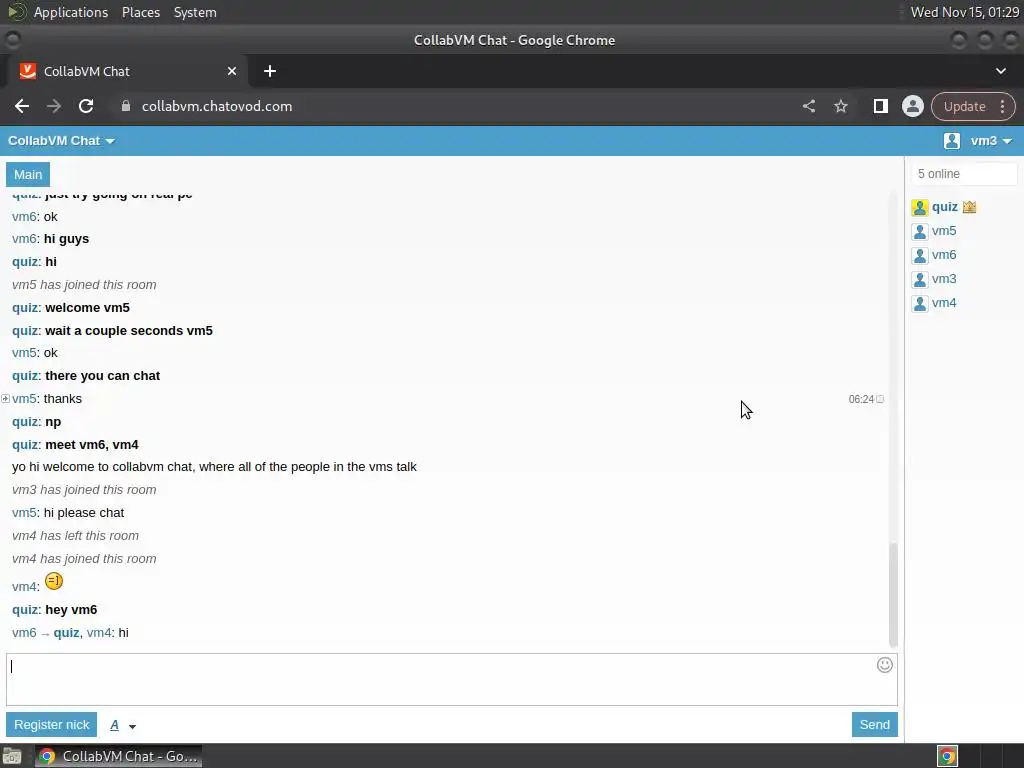Reload the collabvm.chatovod.com page
1024x768 pixels.
[86, 106]
